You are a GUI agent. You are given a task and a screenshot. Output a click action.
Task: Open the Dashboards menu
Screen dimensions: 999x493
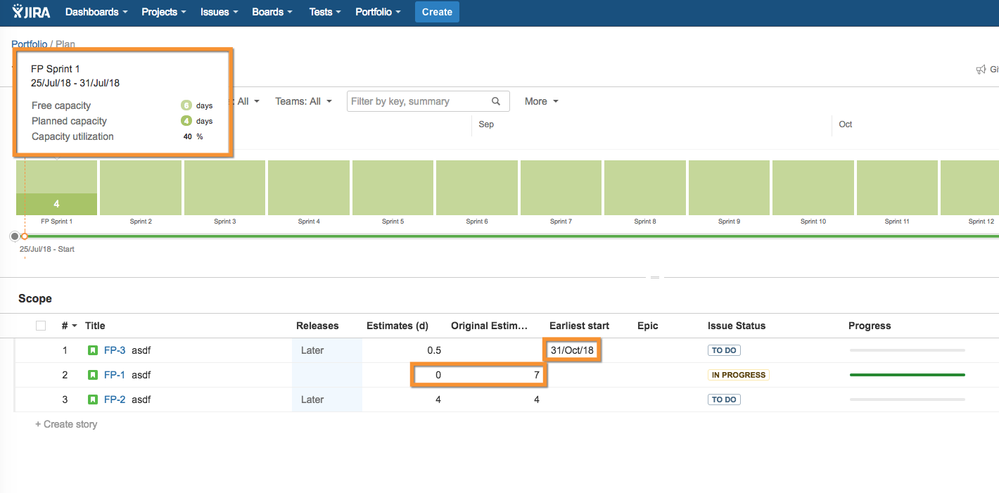tap(96, 11)
